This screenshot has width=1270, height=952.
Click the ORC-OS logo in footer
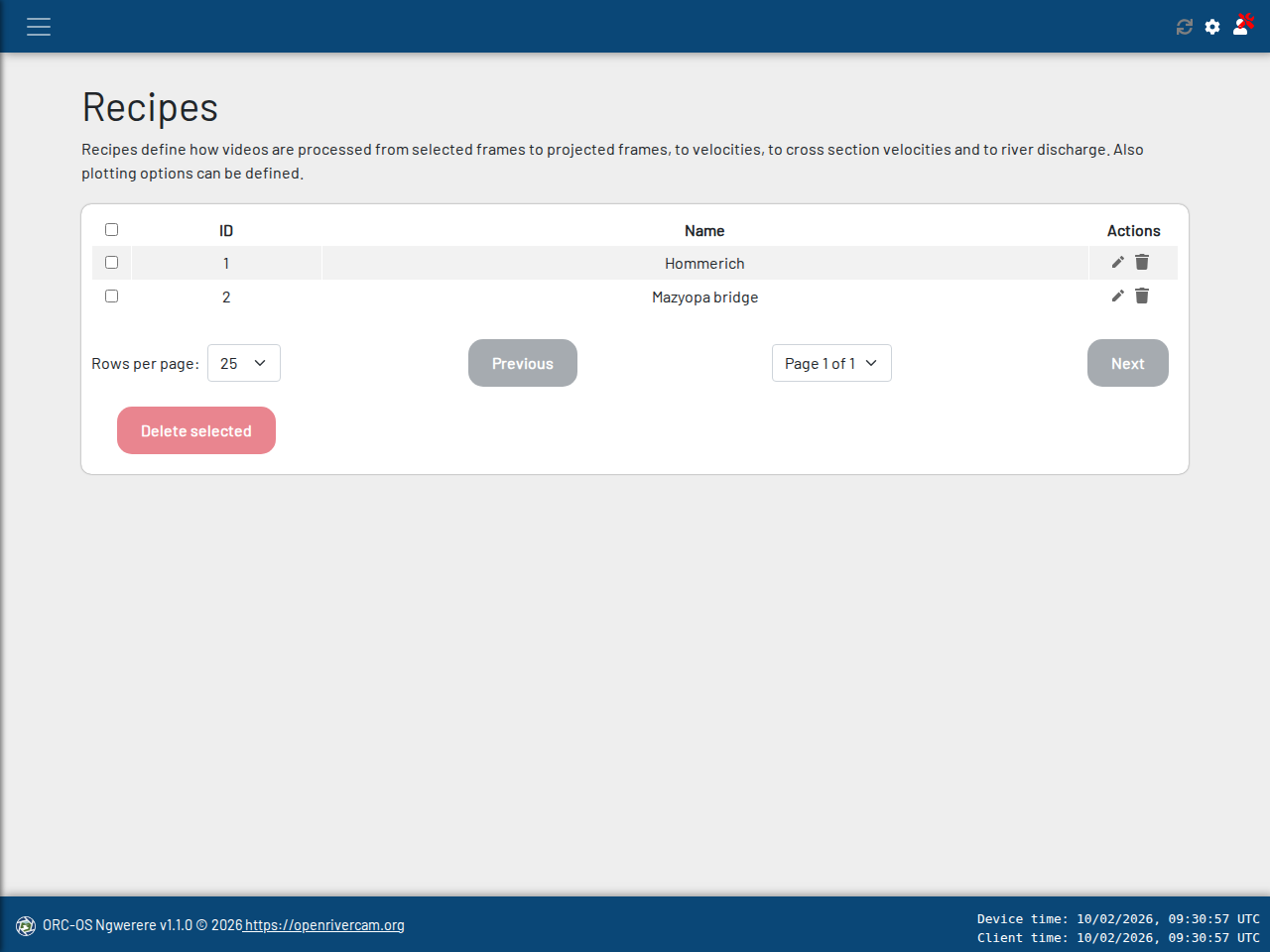pos(26,926)
